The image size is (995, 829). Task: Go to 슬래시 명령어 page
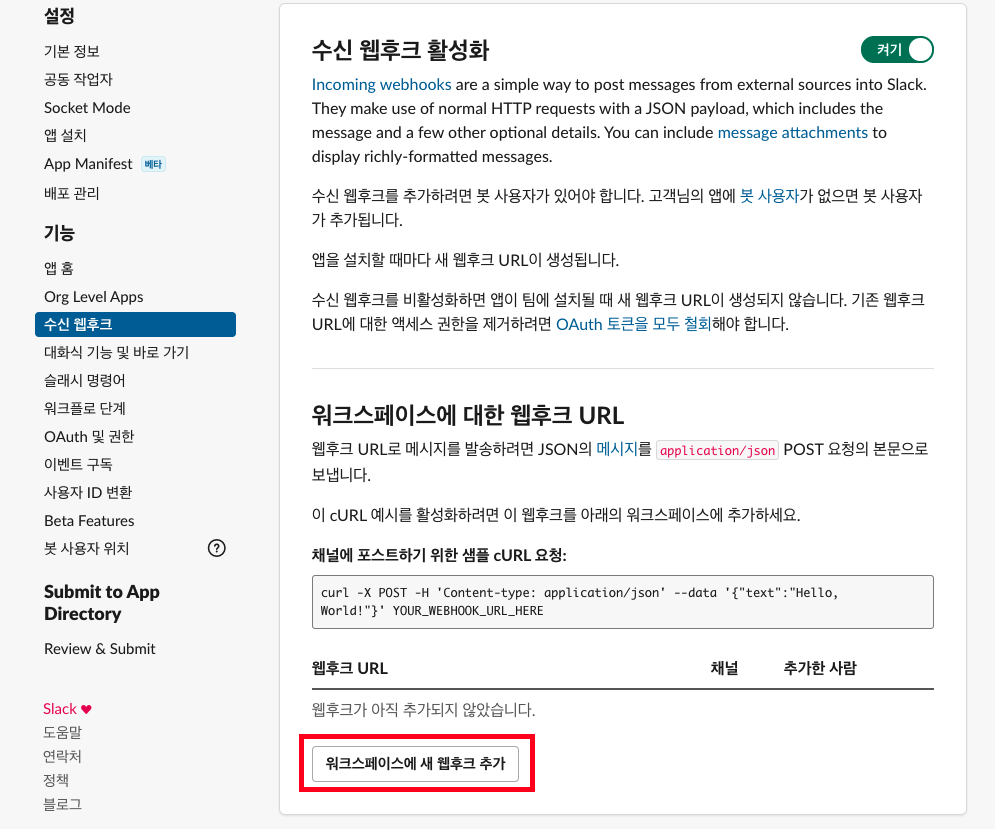tap(84, 380)
